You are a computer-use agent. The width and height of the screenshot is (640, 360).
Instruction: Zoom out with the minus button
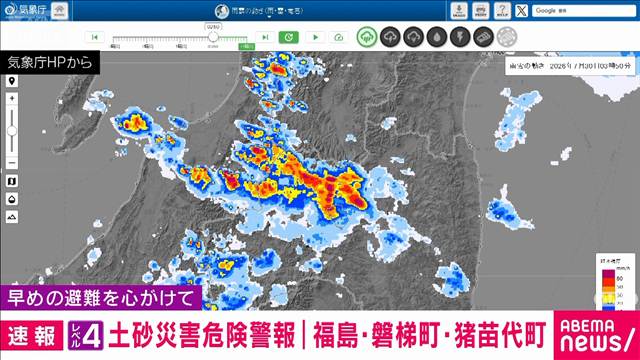pyautogui.click(x=12, y=163)
